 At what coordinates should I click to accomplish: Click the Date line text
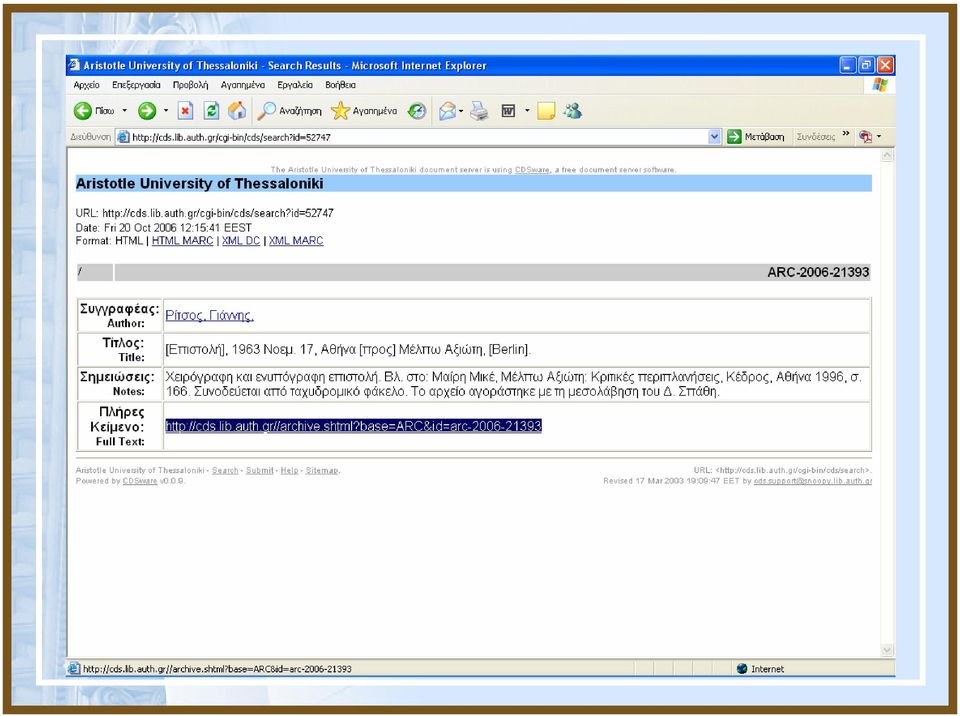tap(163, 227)
